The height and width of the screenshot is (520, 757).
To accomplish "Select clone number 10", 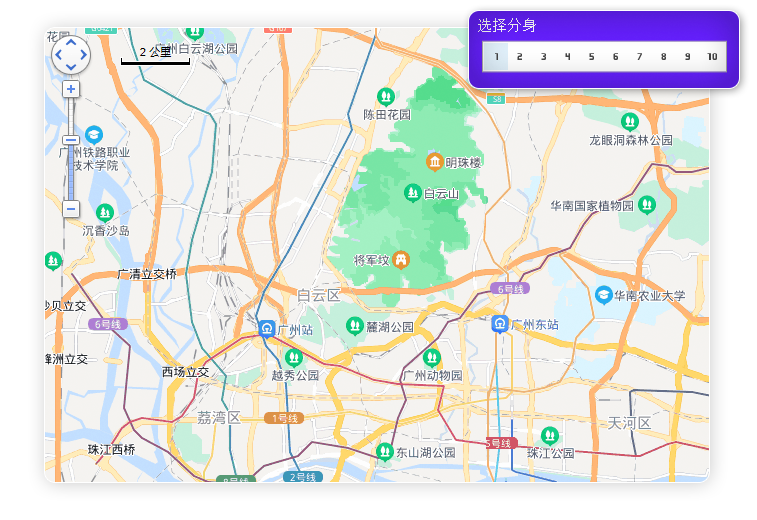I will [x=713, y=56].
